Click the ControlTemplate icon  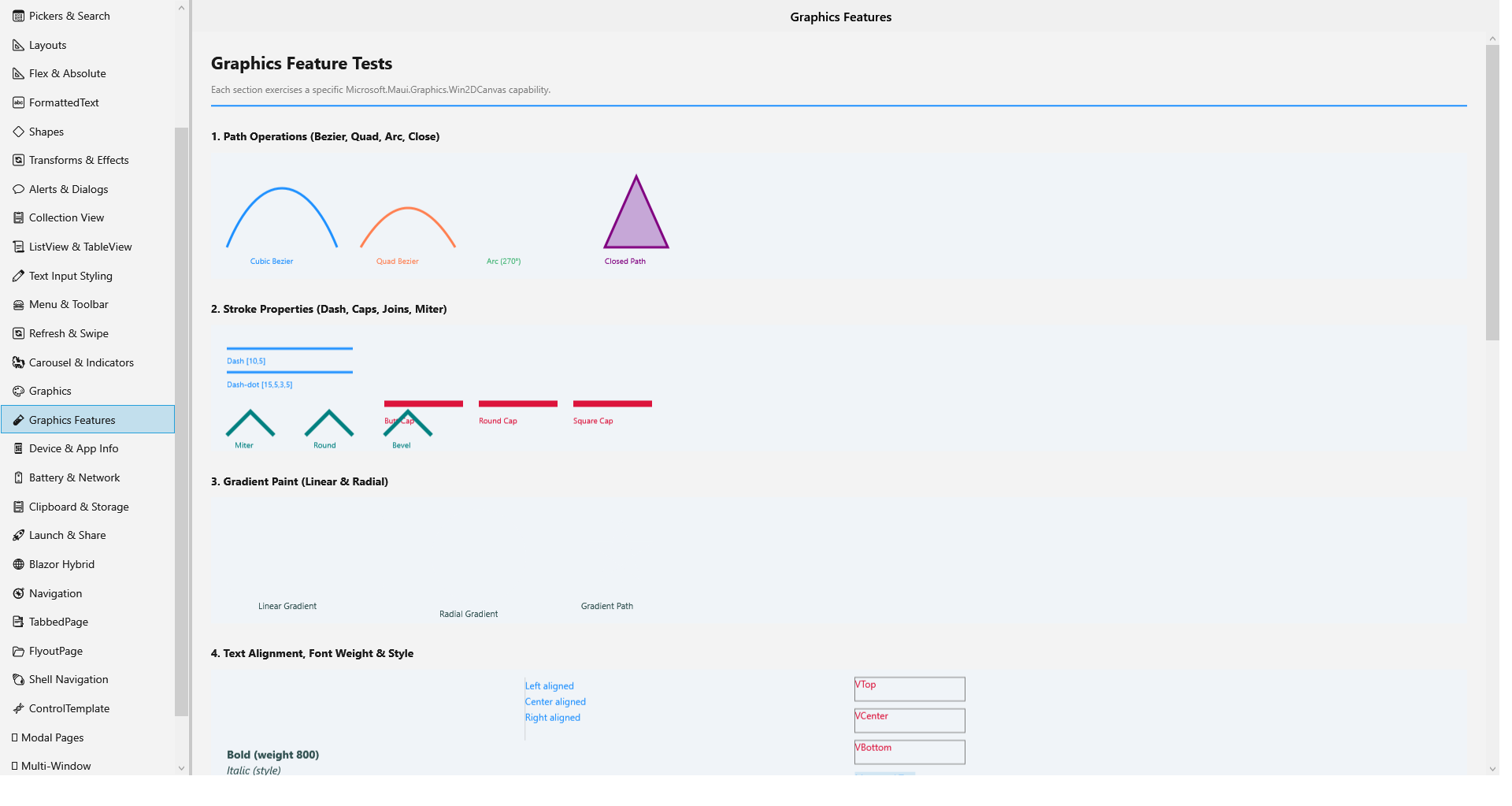18,708
